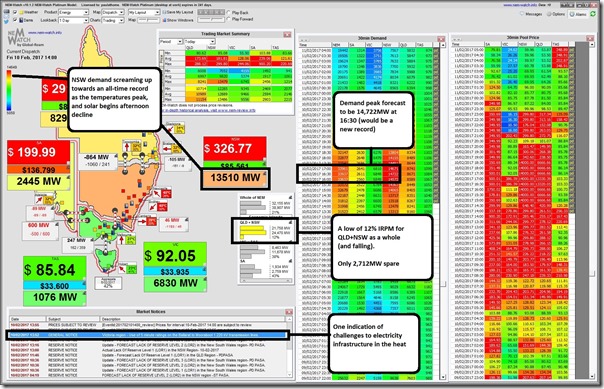Viewport: 604px width, 389px height.
Task: Click the Save My Layout icon
Action: (x=178, y=12)
